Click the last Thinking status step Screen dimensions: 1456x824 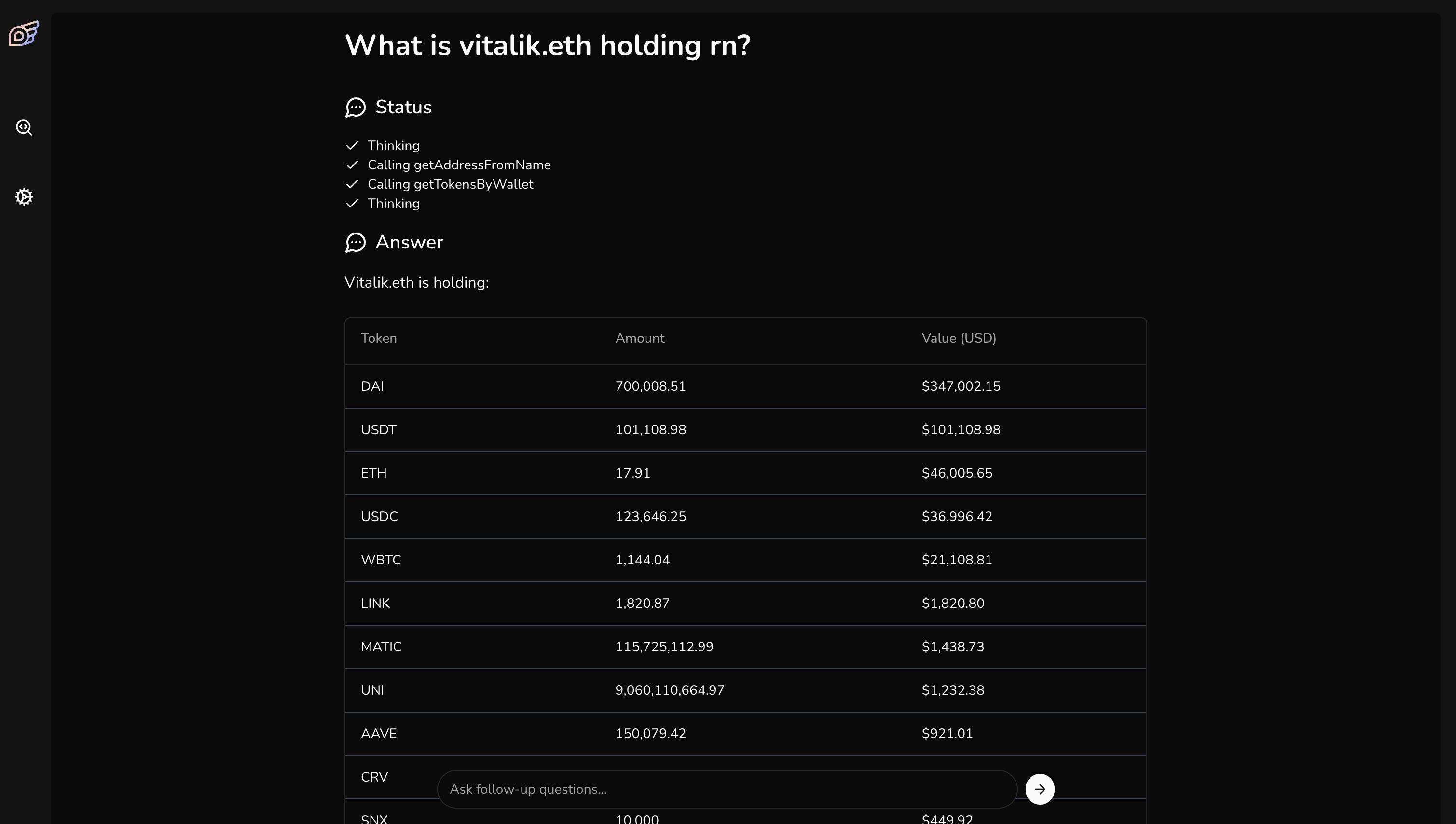click(x=393, y=203)
